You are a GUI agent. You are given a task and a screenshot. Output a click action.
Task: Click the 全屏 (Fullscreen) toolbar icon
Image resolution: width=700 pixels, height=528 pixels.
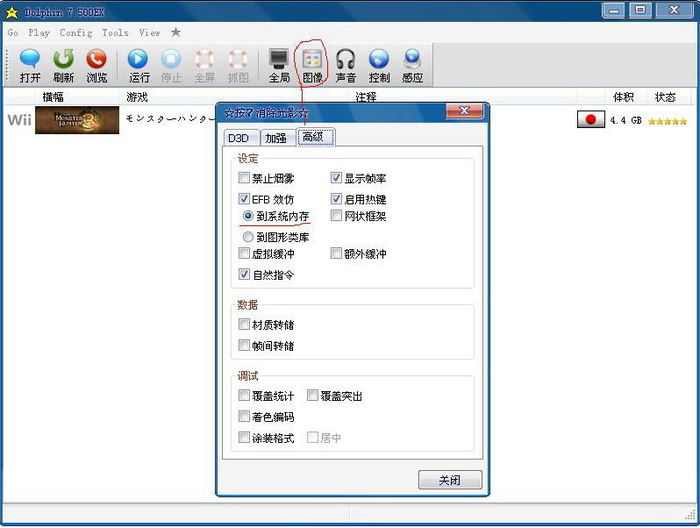pos(204,66)
